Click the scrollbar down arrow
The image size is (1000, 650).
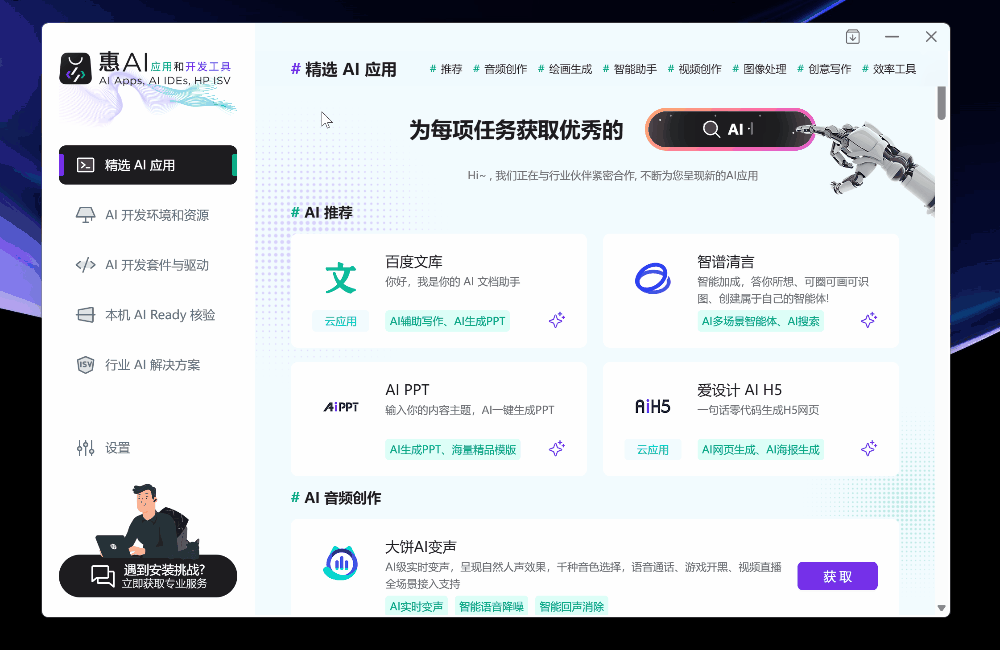coord(941,608)
